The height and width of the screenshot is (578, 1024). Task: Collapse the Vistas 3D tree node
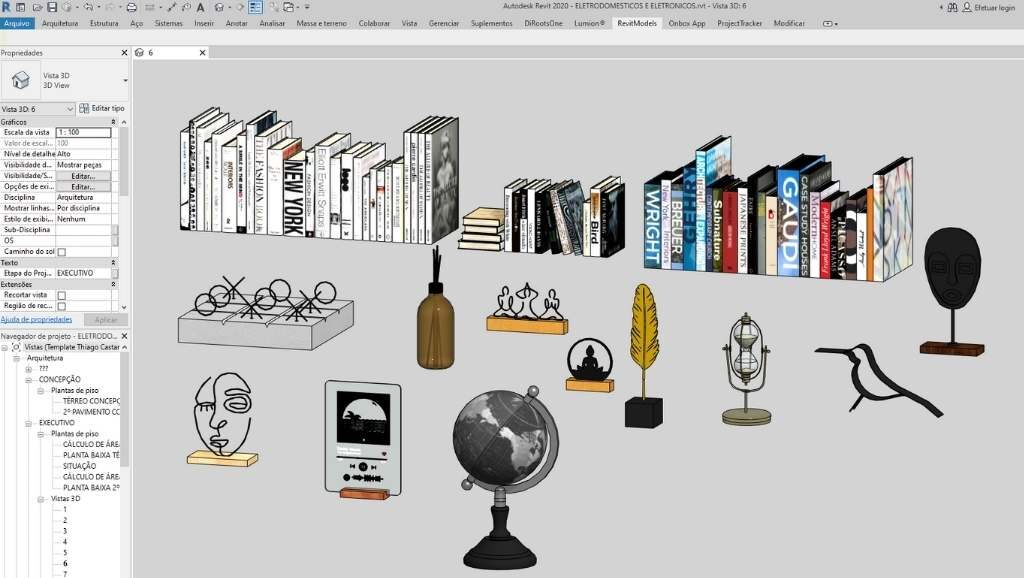(41, 498)
